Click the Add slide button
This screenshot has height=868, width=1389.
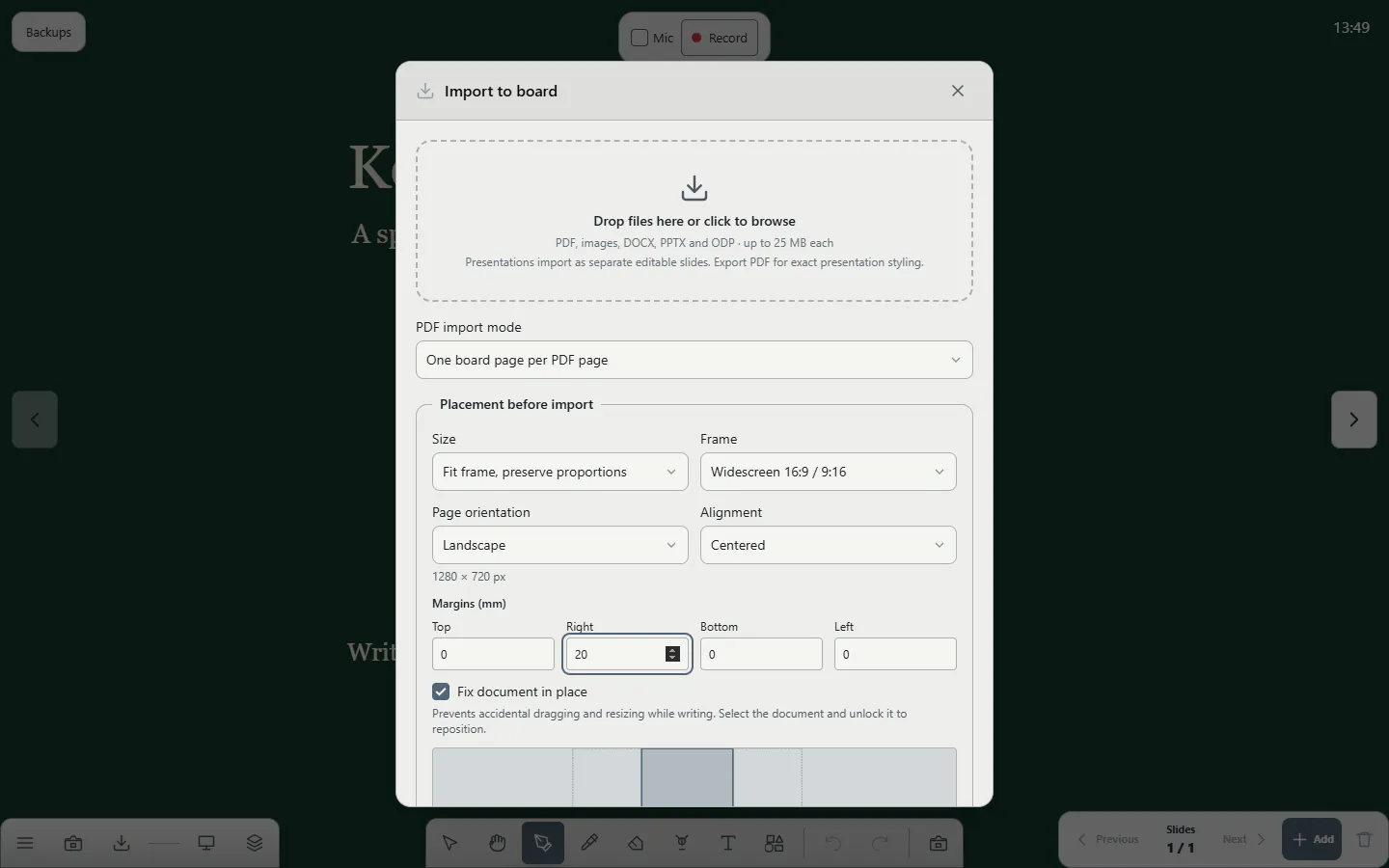point(1312,839)
